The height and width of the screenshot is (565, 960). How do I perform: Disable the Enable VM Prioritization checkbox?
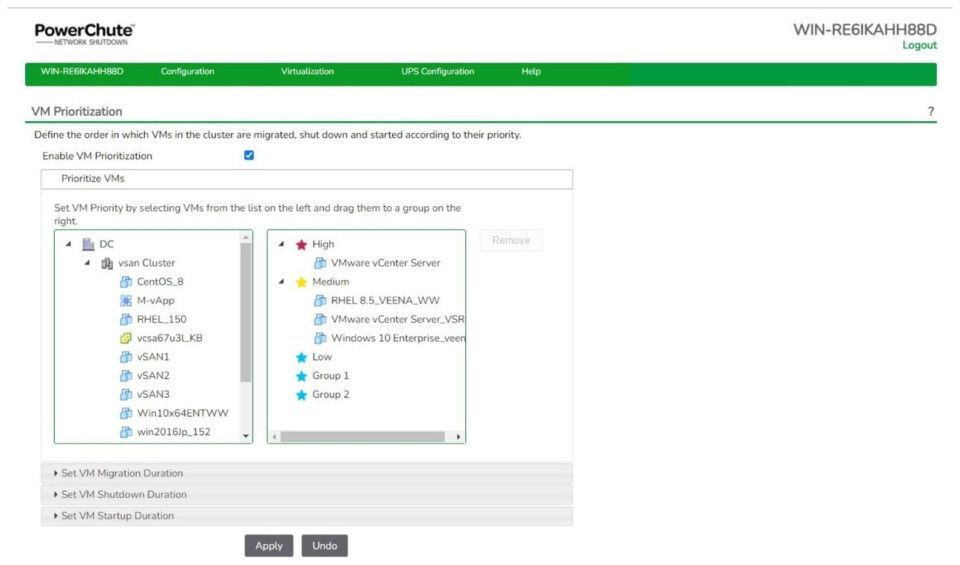click(249, 155)
